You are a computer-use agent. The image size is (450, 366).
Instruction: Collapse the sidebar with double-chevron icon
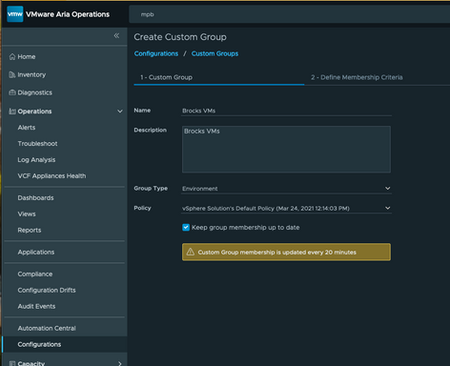116,35
